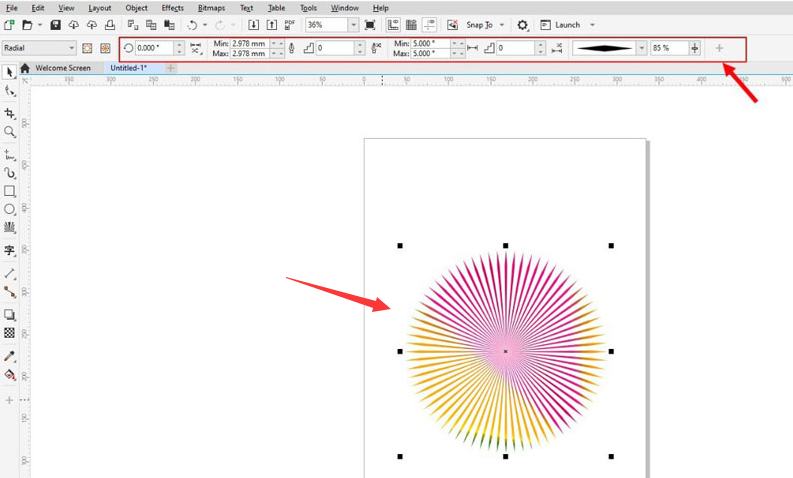Screen dimensions: 793x478
Task: Click Publish to PDF icon
Action: coord(290,25)
